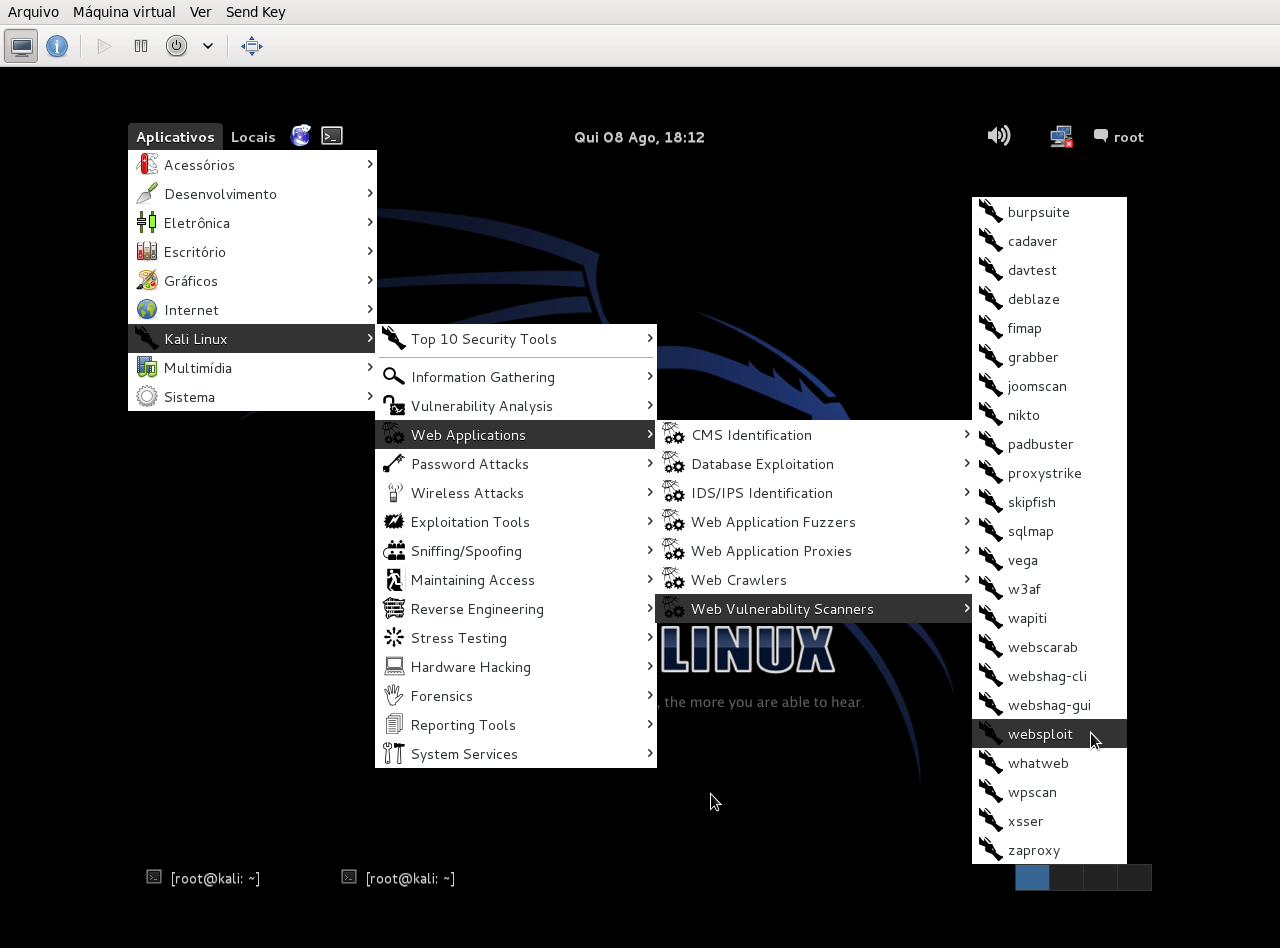Open Password Attacks submenu
Viewport: 1280px width, 948px height.
tap(516, 464)
